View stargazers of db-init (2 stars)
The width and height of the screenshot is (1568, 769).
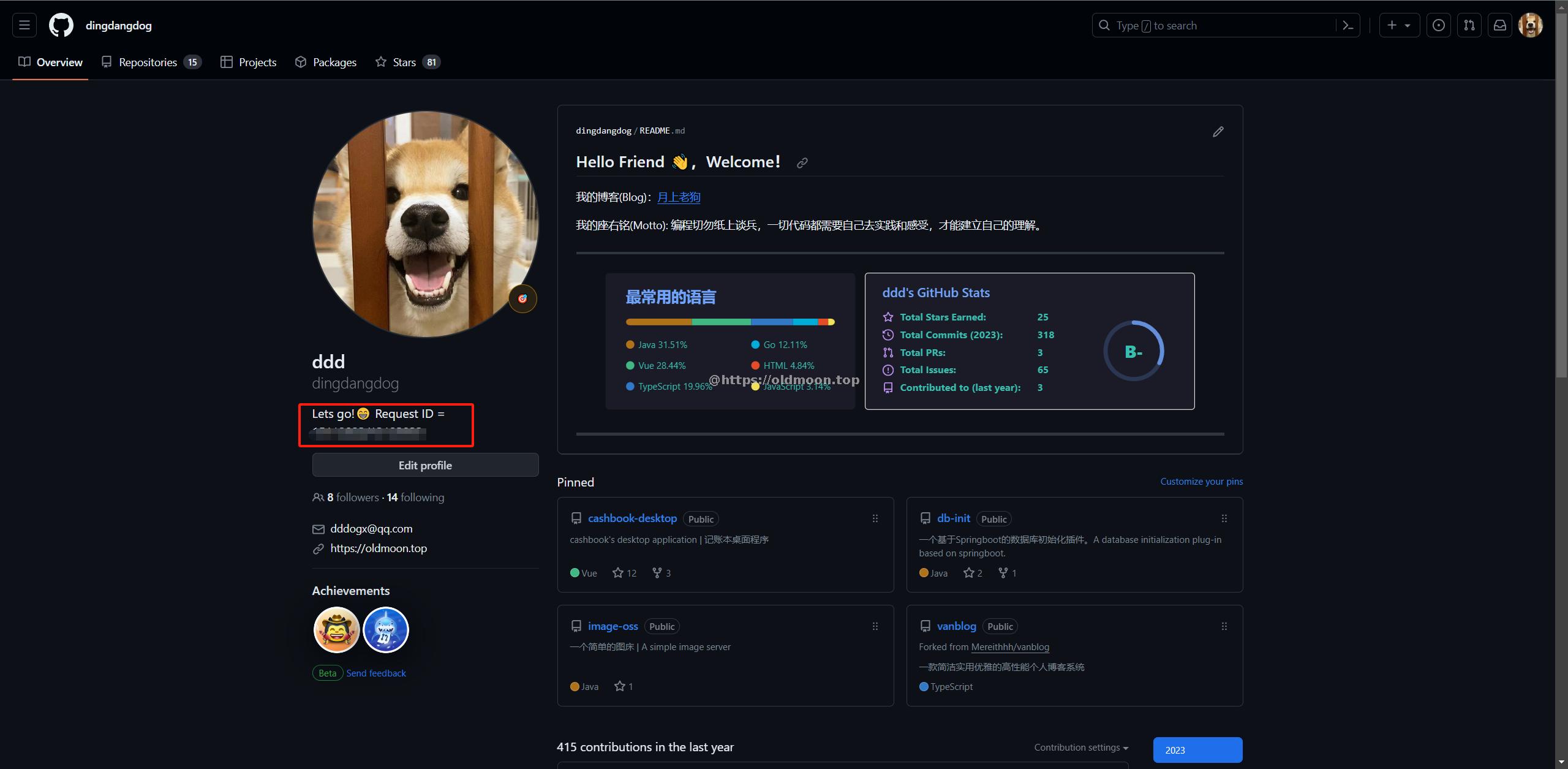click(973, 573)
